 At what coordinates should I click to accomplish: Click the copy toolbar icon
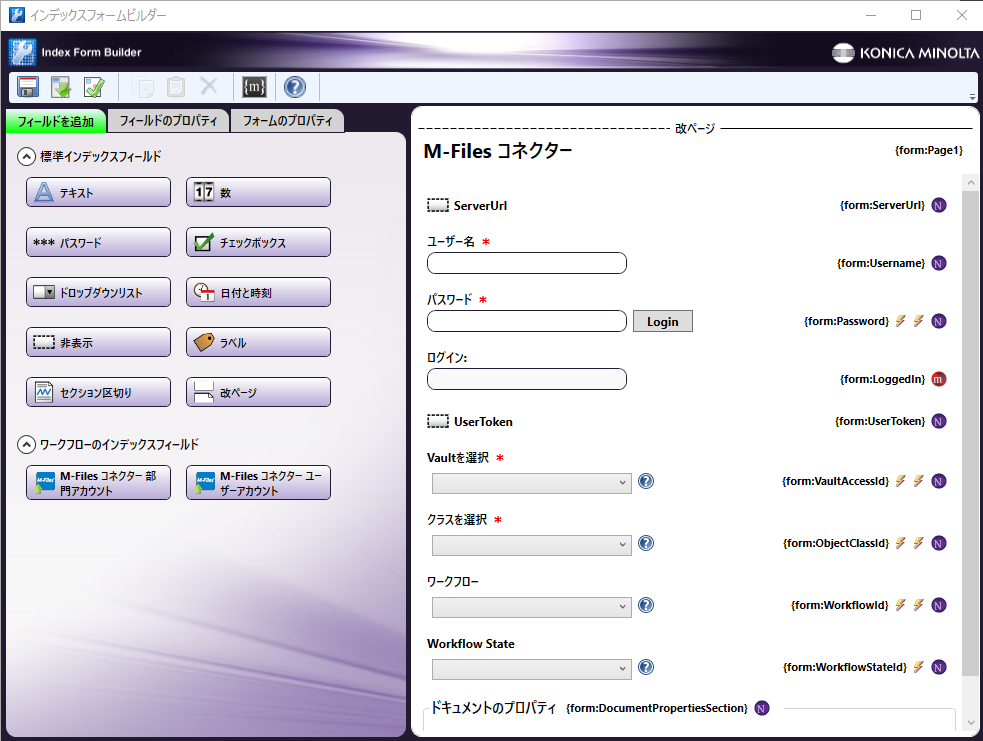coord(143,87)
